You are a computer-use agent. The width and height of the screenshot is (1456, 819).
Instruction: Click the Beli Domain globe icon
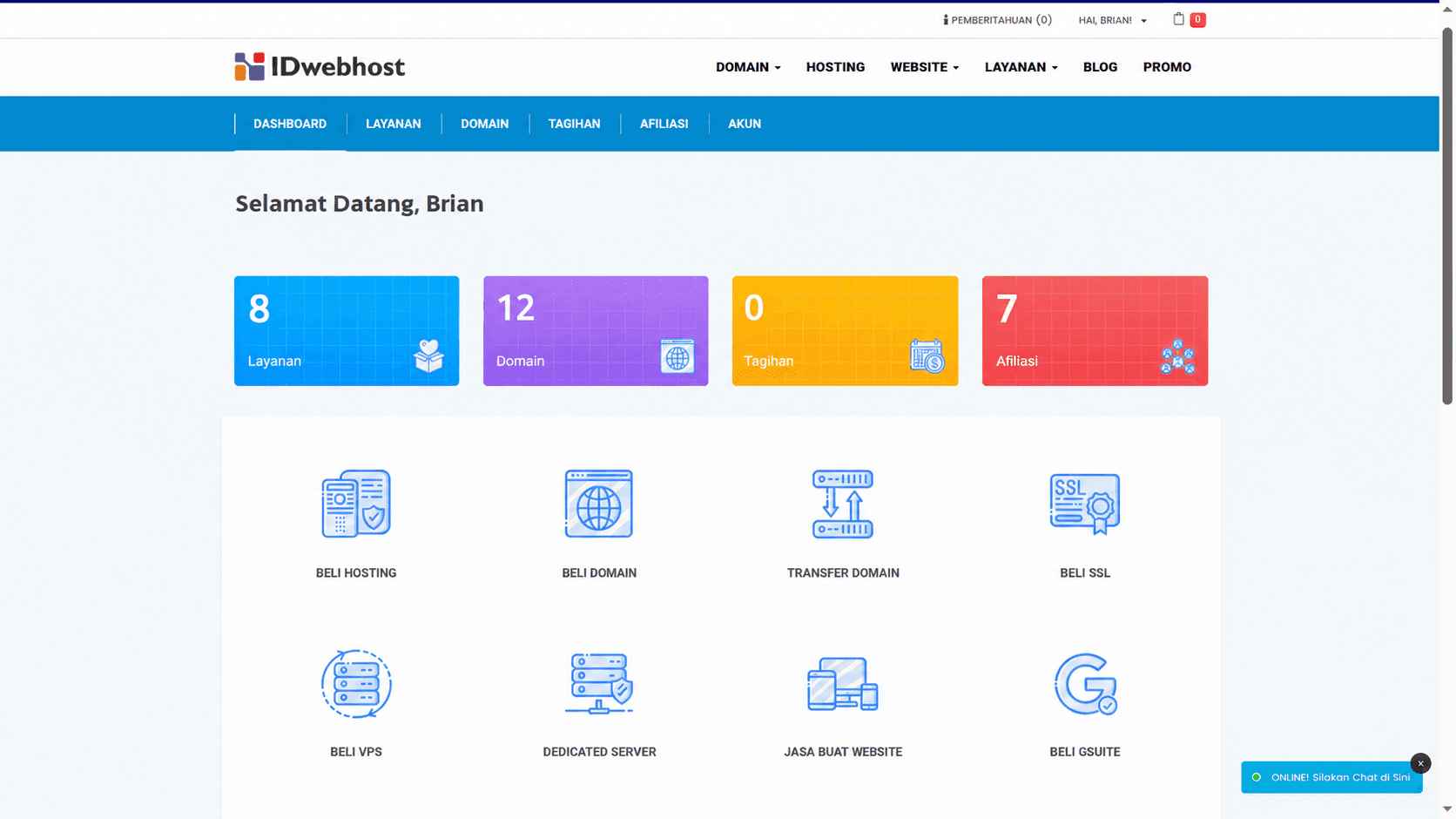click(x=599, y=504)
